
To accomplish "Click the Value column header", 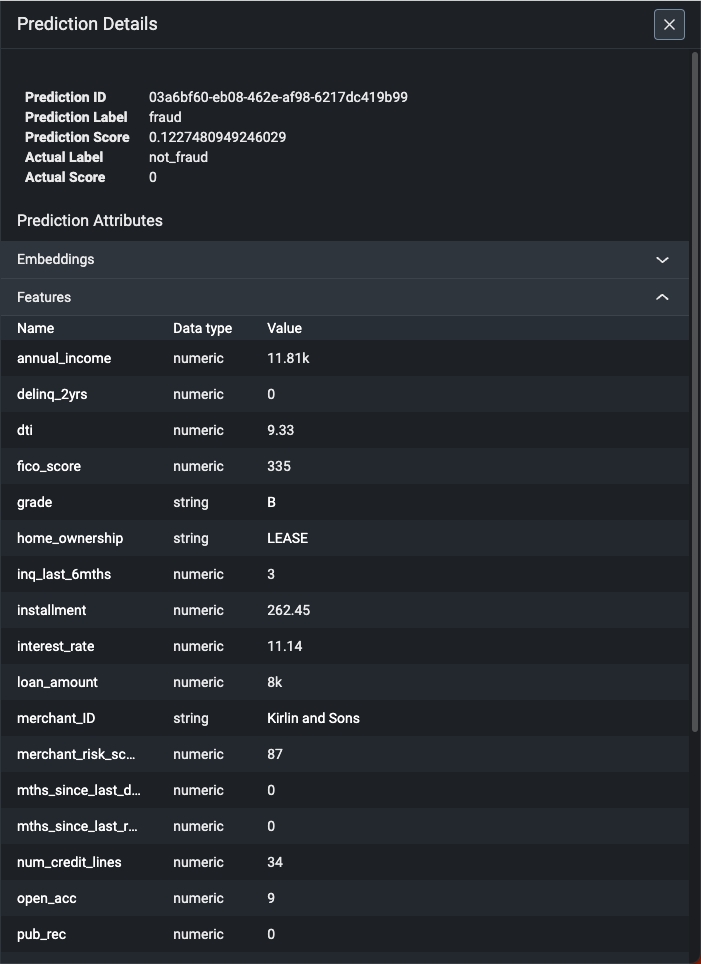I will point(284,328).
